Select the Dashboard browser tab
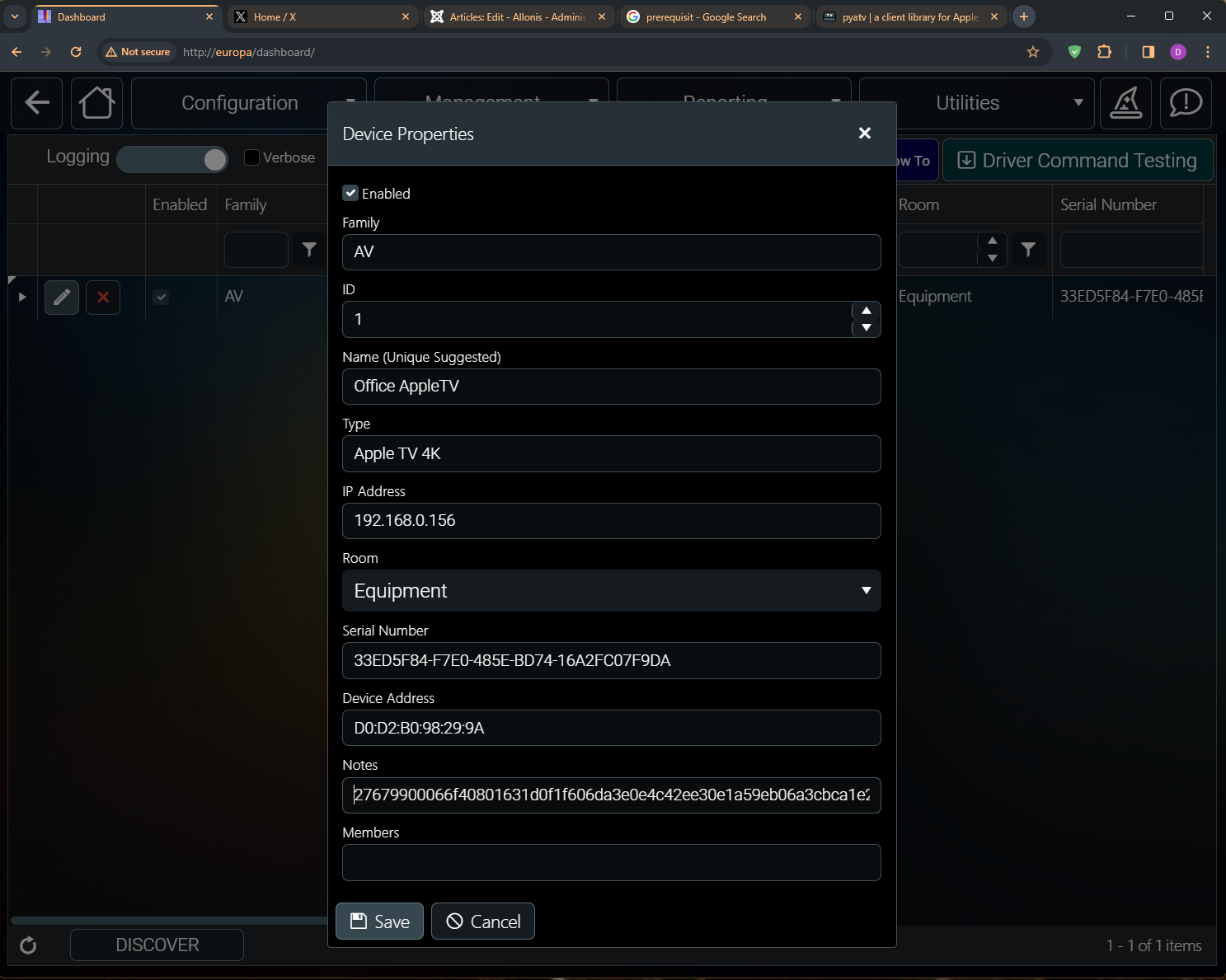Viewport: 1226px width, 980px height. 124,16
